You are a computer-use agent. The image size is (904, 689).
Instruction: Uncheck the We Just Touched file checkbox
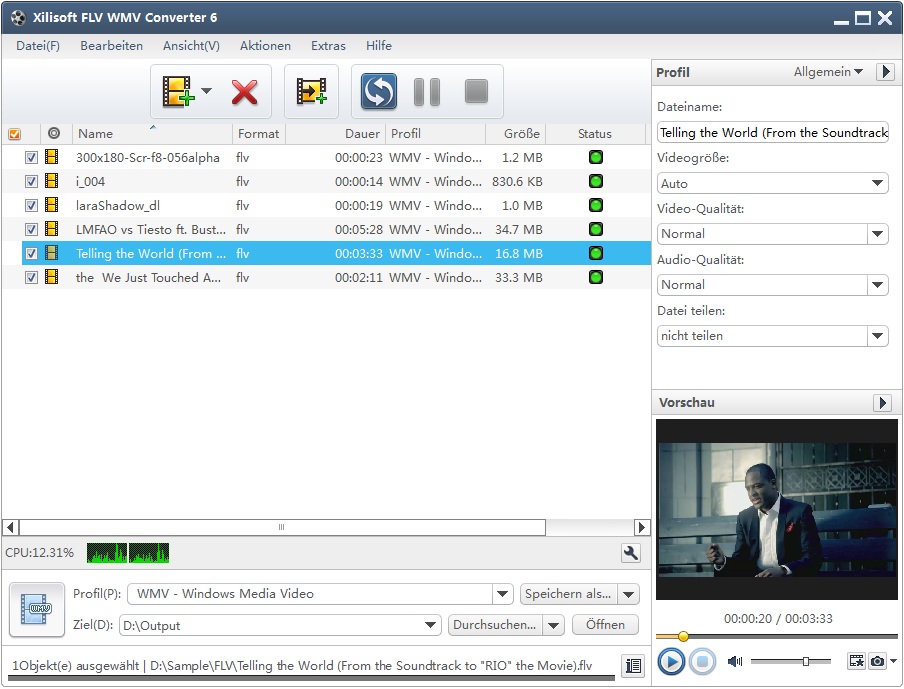31,277
